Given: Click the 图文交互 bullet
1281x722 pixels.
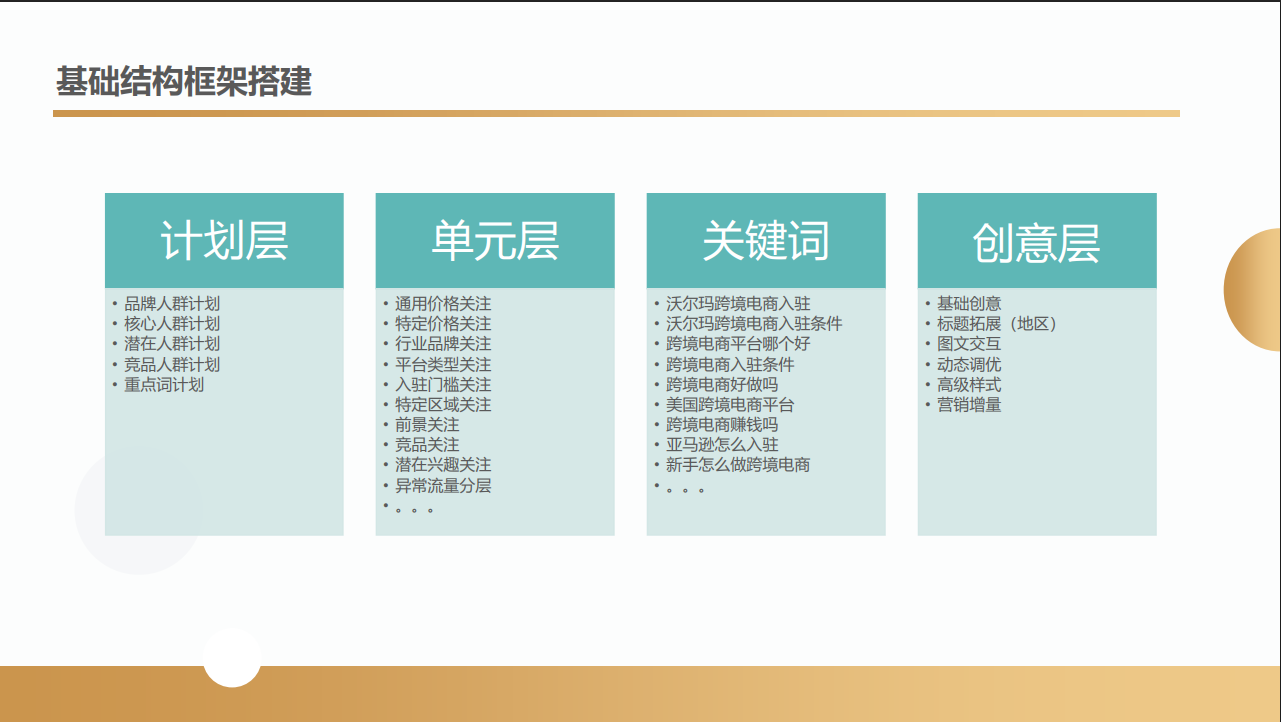Looking at the screenshot, I should 969,344.
